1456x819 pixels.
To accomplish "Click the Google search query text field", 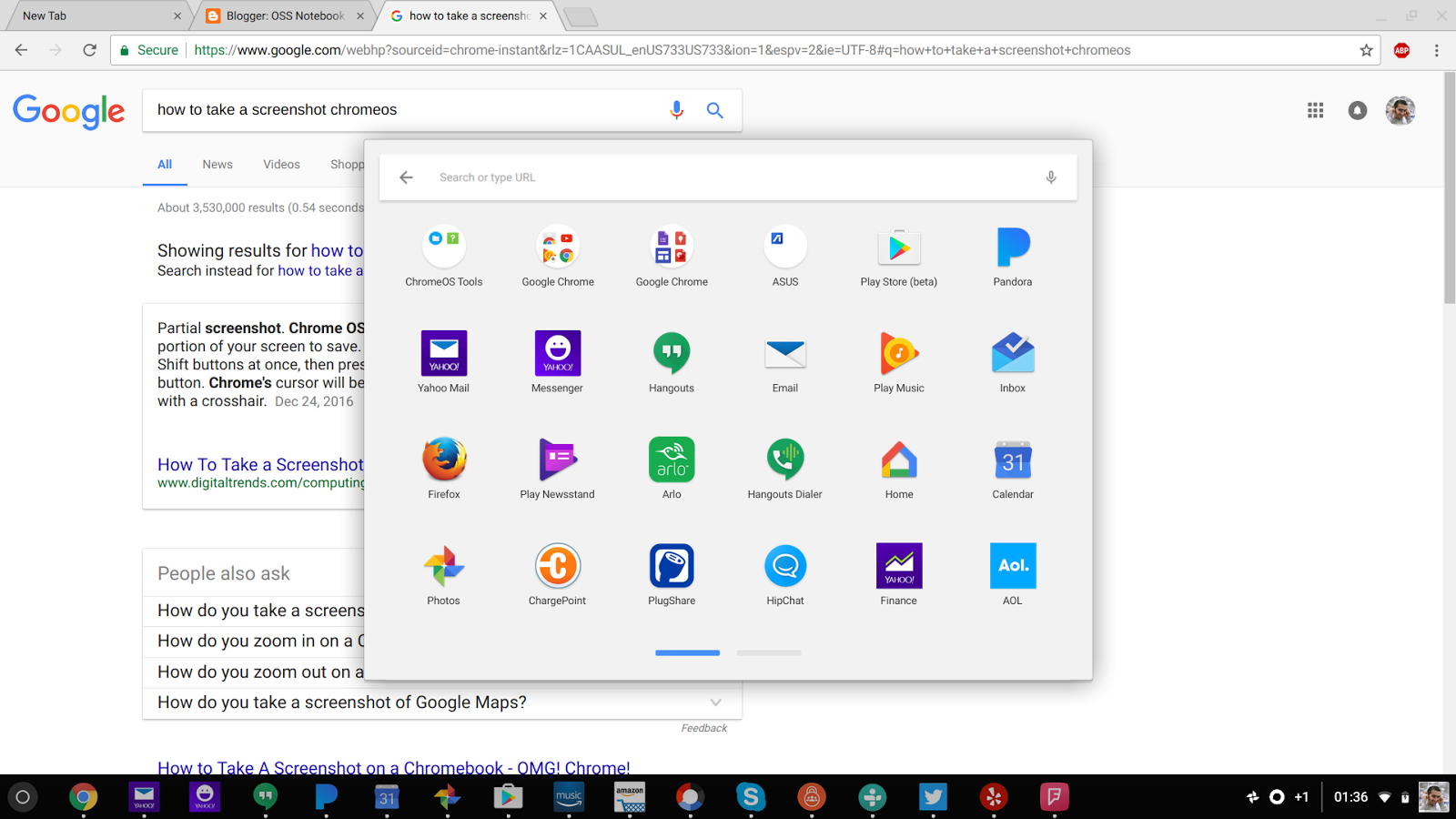I will coord(408,110).
